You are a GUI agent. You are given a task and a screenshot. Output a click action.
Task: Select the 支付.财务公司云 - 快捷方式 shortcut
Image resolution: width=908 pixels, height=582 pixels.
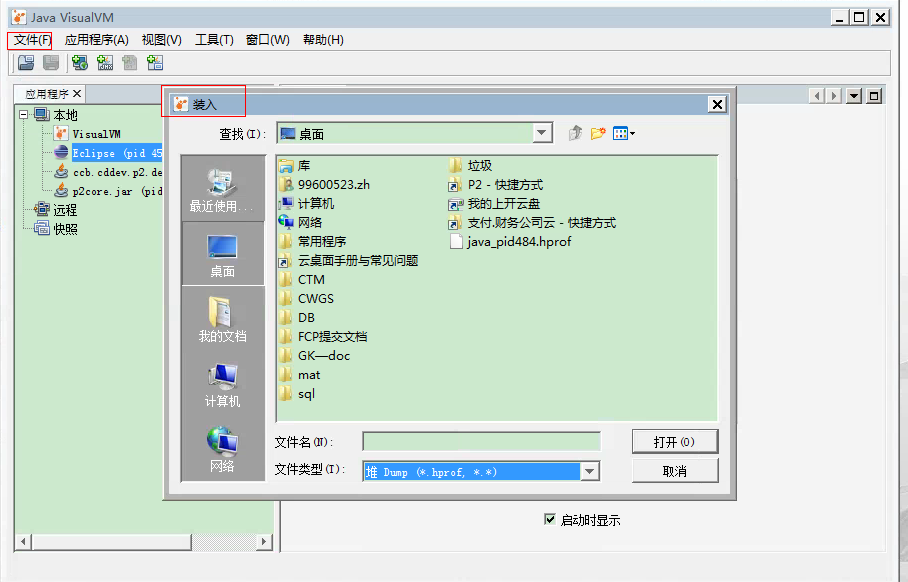(x=533, y=222)
